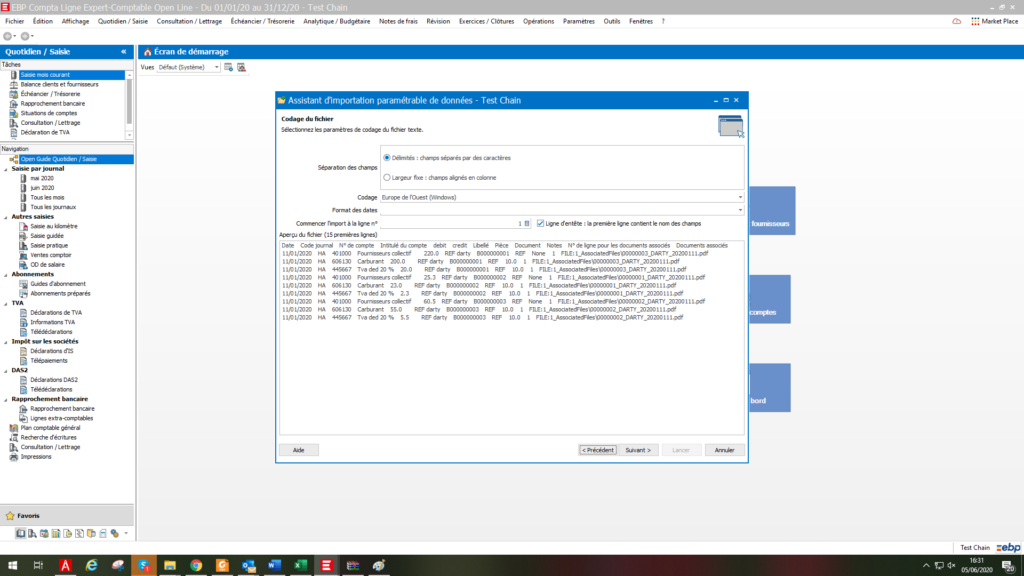This screenshot has width=1024, height=576.
Task: Click the Situations de comptes icon
Action: tap(14, 113)
